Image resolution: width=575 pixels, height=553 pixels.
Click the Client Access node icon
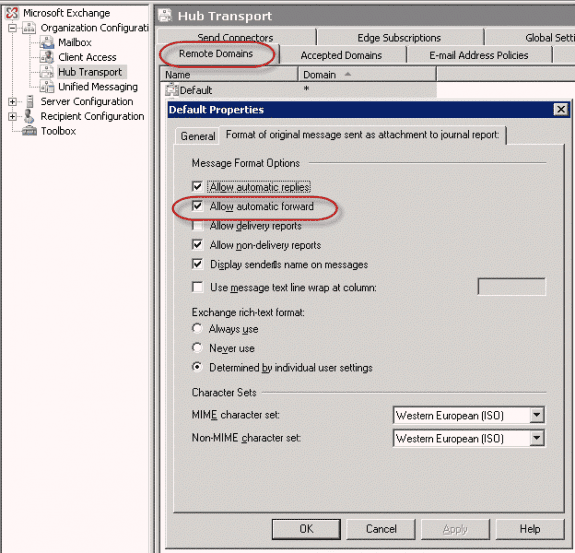(x=47, y=57)
